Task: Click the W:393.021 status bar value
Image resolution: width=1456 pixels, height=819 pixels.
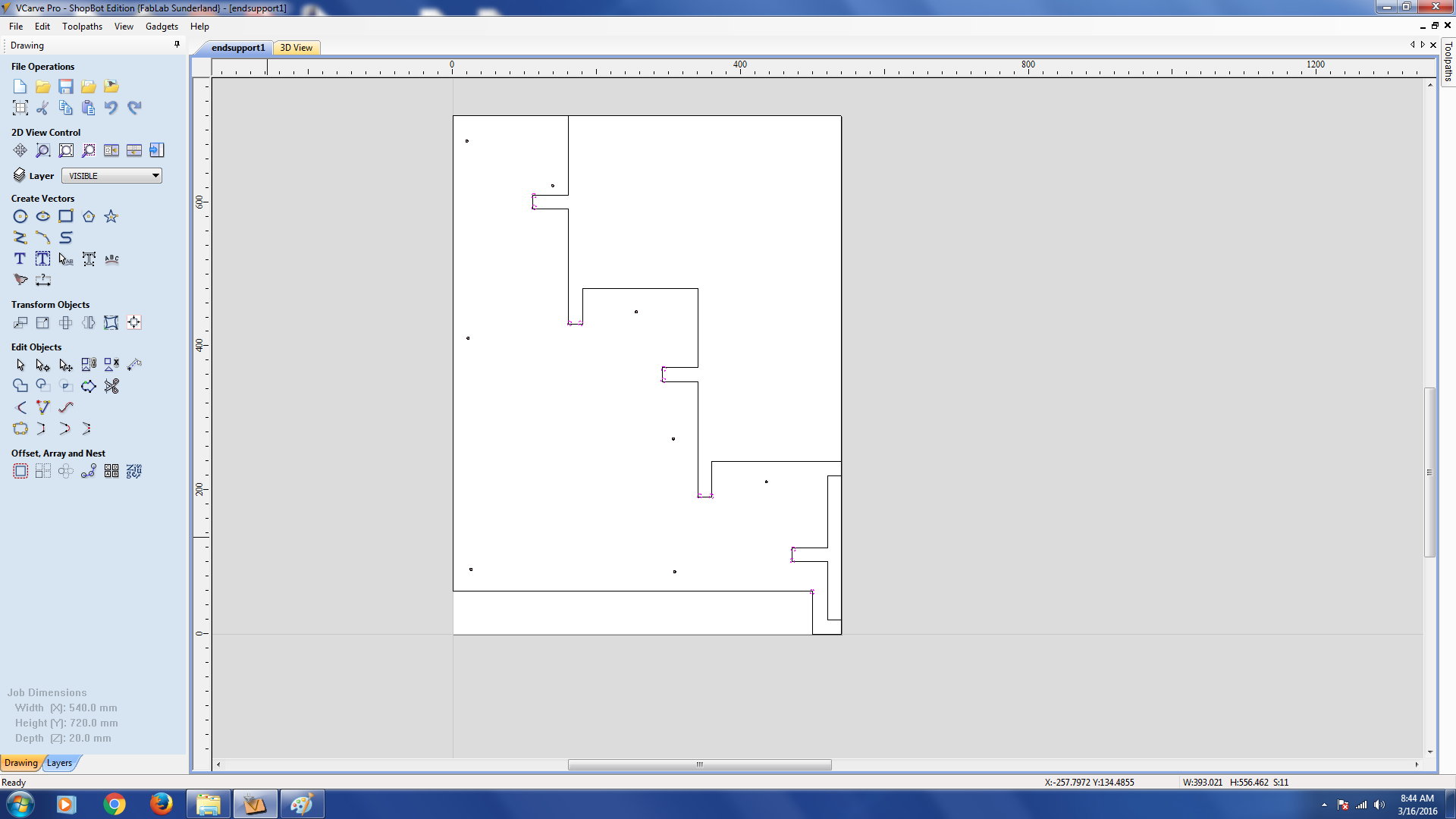Action: pos(1203,782)
